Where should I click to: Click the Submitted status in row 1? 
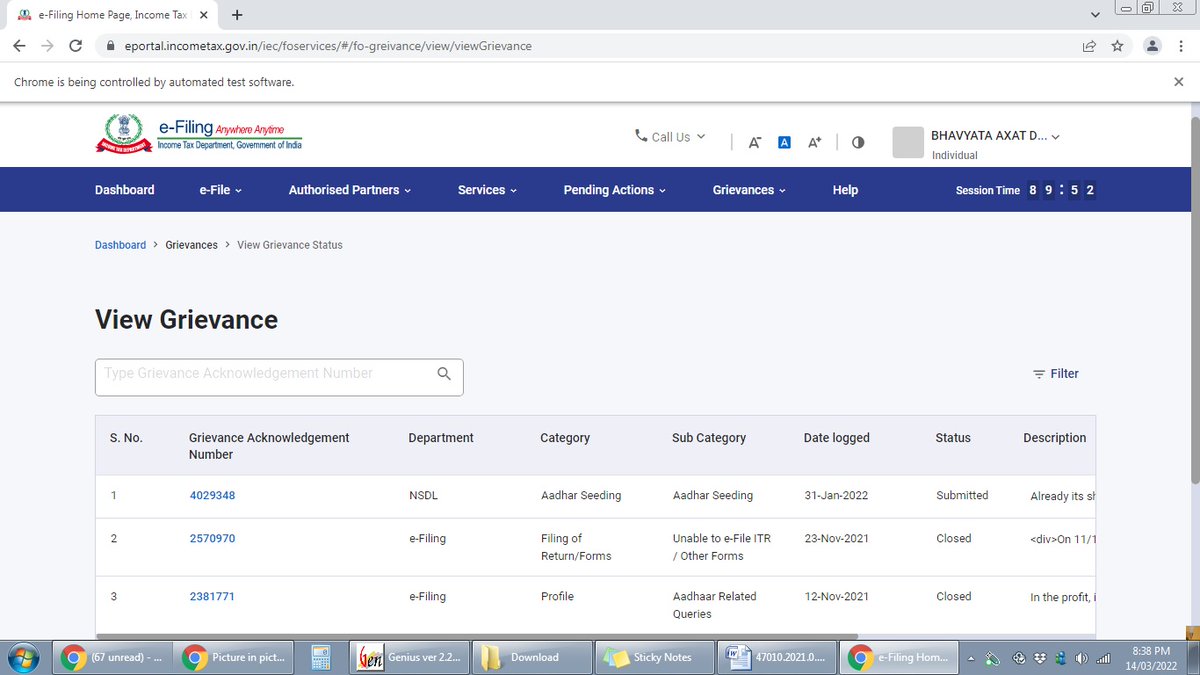tap(962, 496)
